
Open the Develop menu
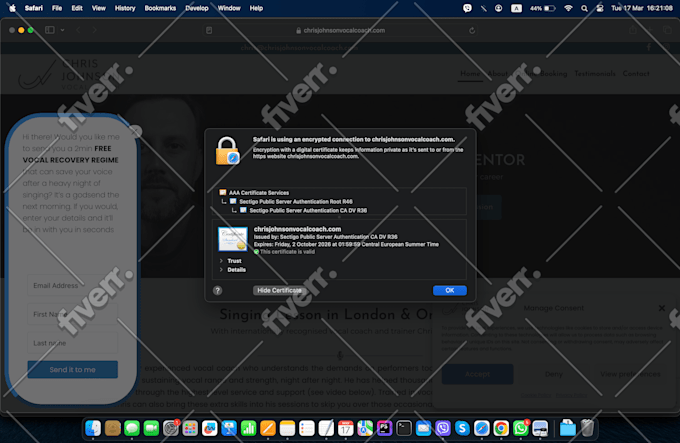(197, 8)
